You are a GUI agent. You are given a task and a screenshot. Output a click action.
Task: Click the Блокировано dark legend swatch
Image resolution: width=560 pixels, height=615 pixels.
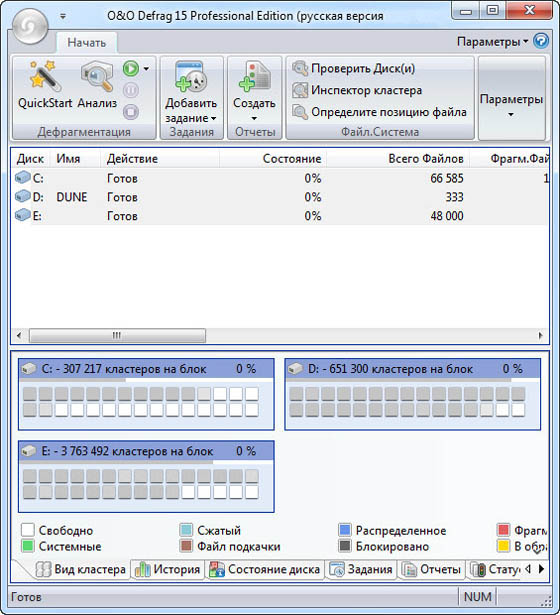[344, 546]
